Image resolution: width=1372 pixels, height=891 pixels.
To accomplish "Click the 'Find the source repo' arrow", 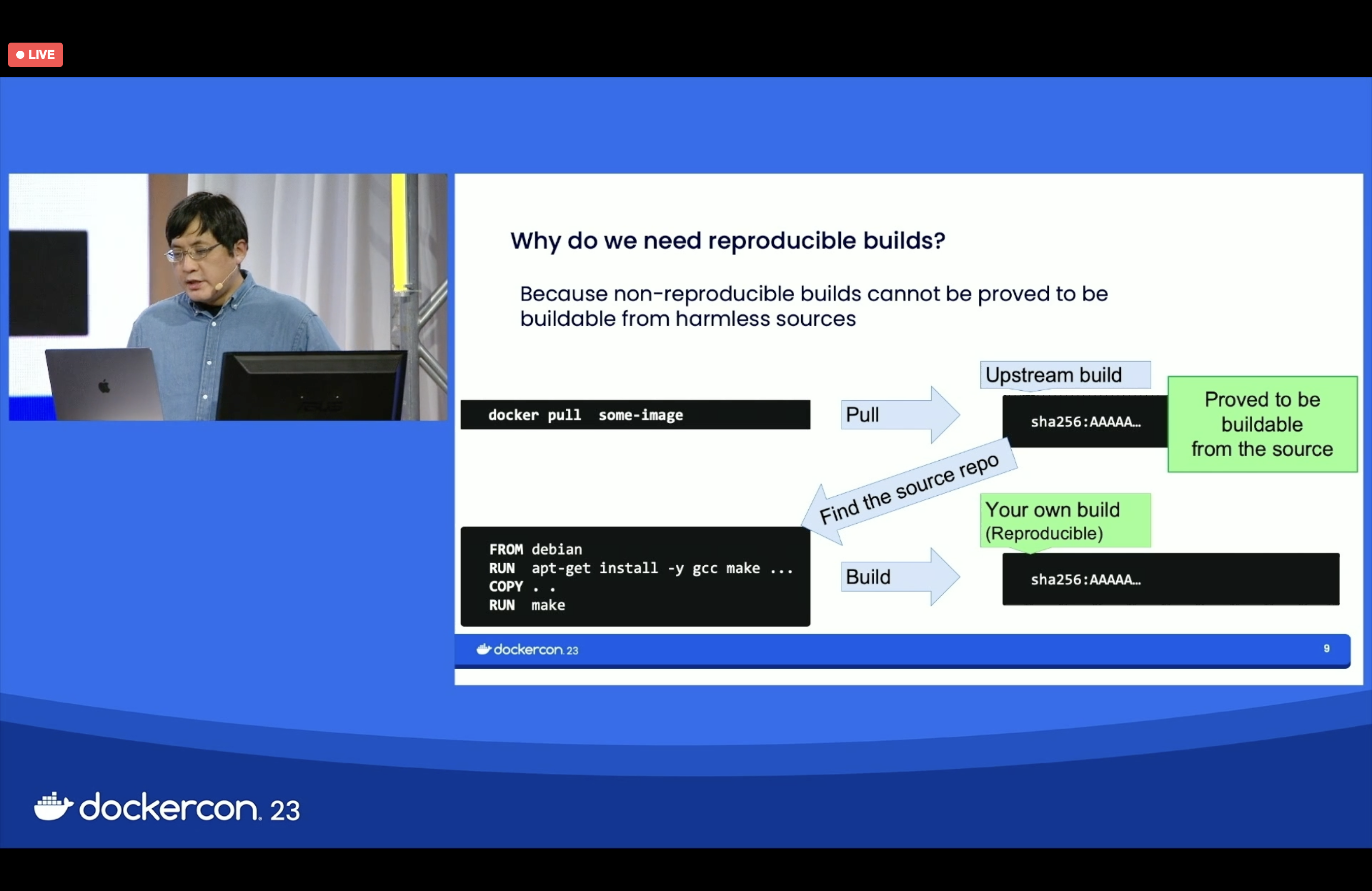I will (909, 491).
